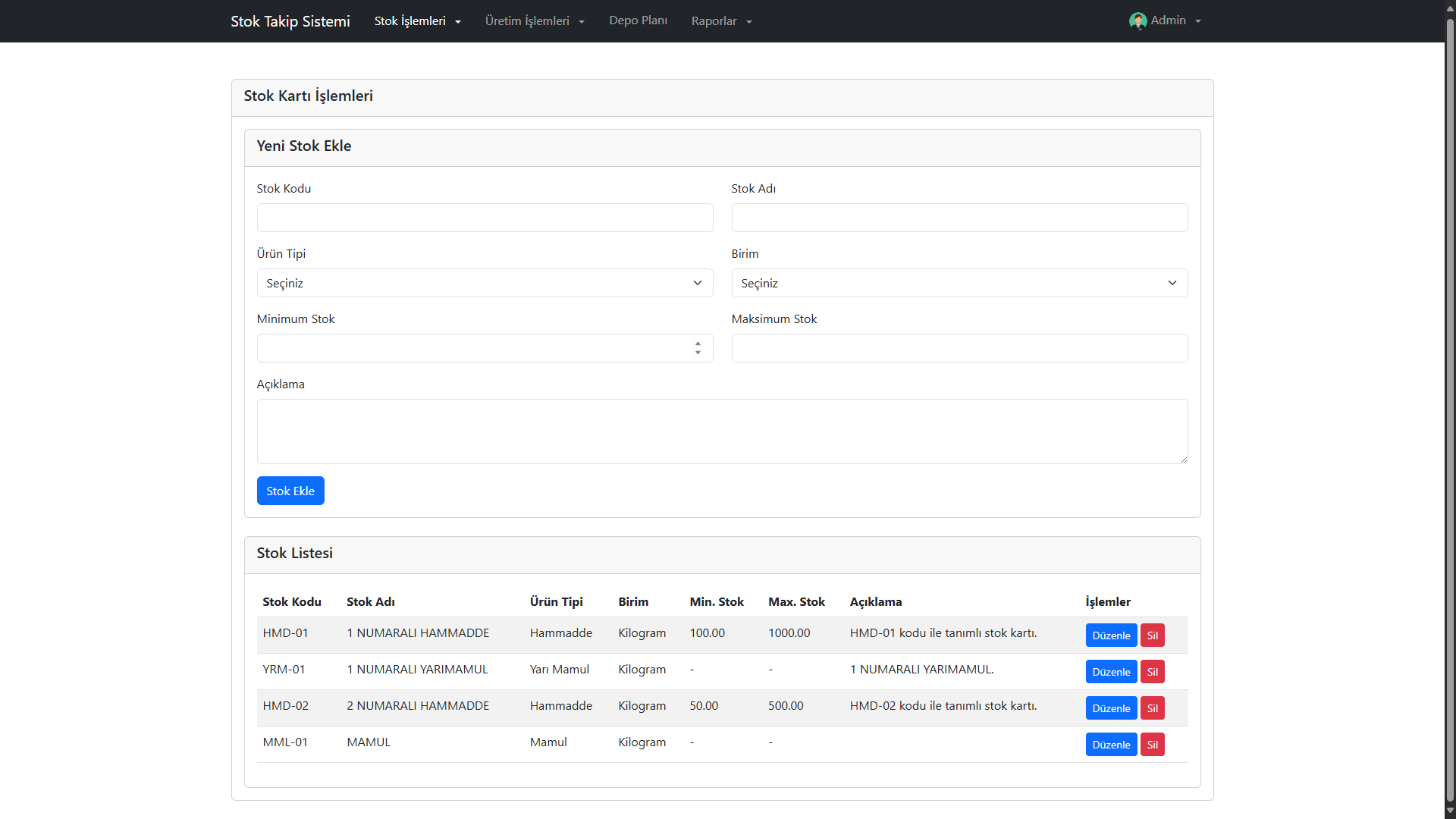Focus the Stok Kodu input field
1456x819 pixels.
[x=485, y=218]
